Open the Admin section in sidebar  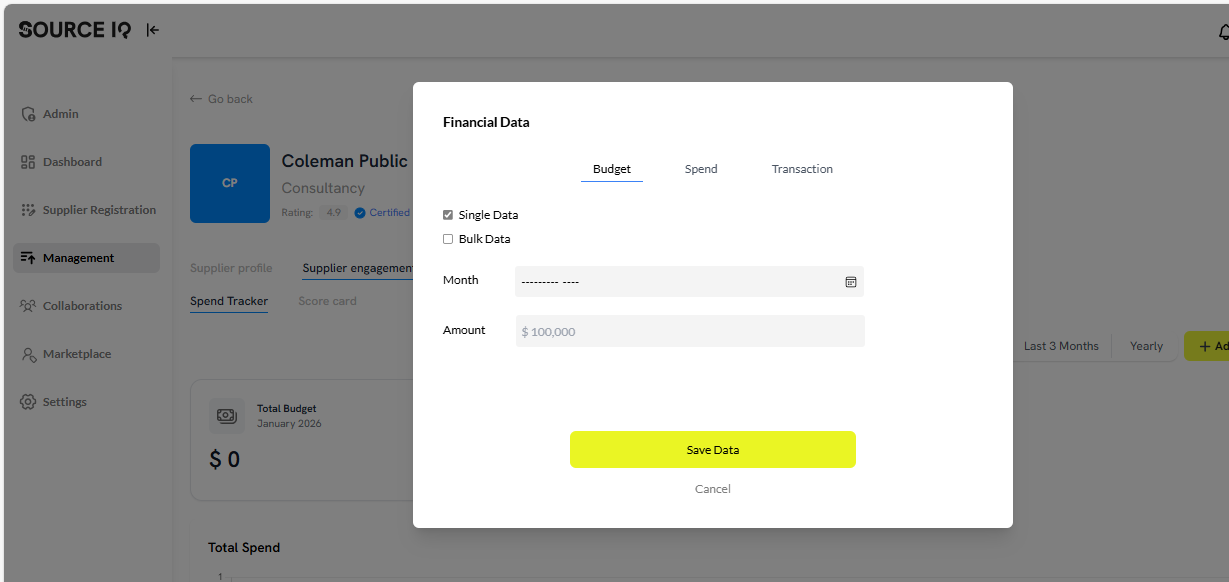coord(60,113)
